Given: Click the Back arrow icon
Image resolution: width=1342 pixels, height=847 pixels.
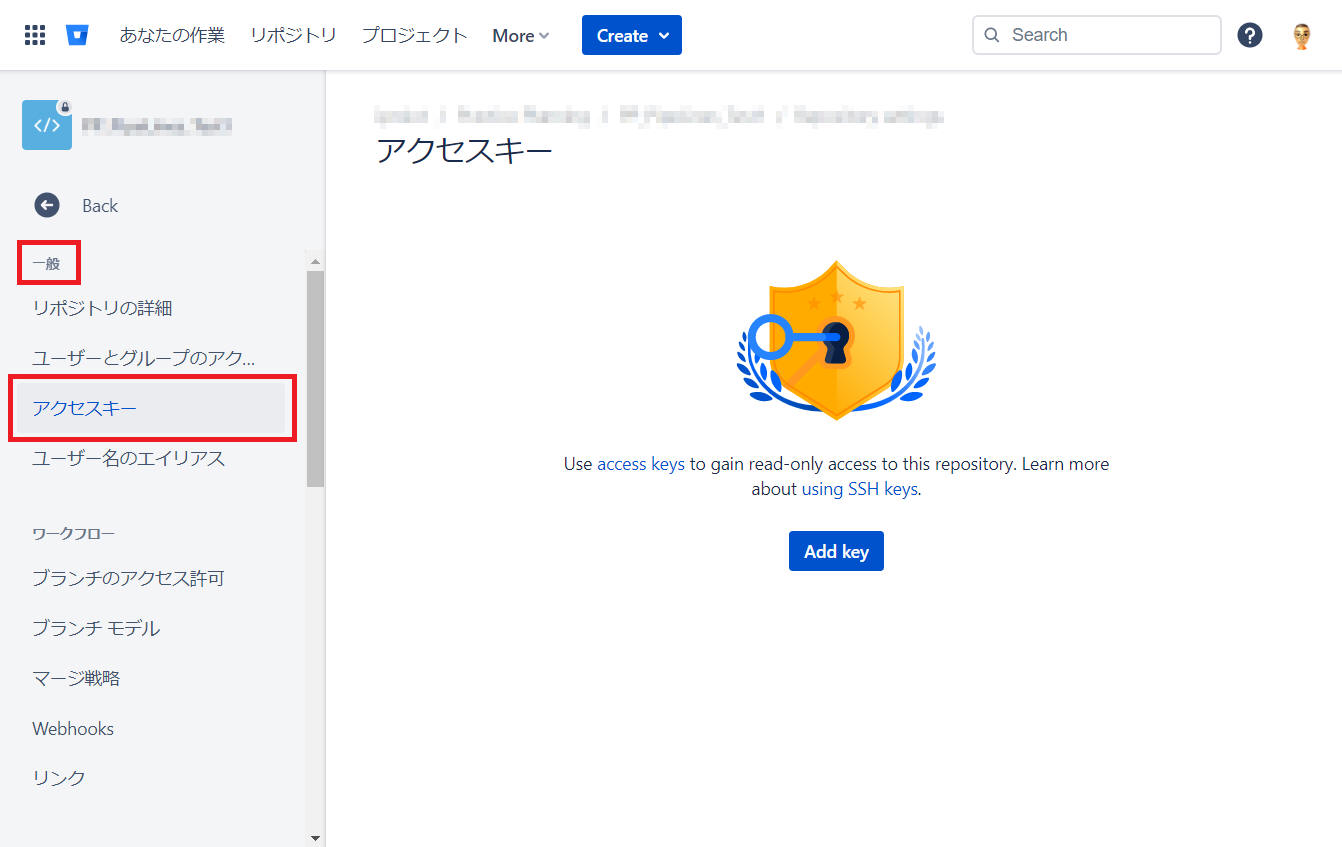Looking at the screenshot, I should click(47, 205).
